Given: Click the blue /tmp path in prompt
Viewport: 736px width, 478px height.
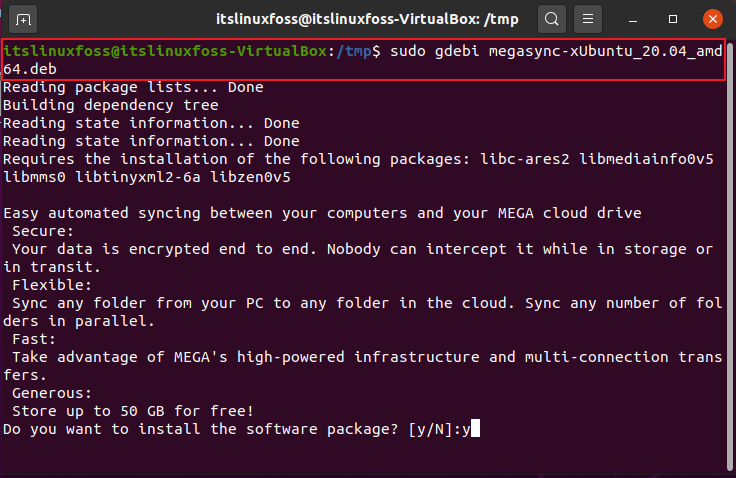Looking at the screenshot, I should [354, 51].
